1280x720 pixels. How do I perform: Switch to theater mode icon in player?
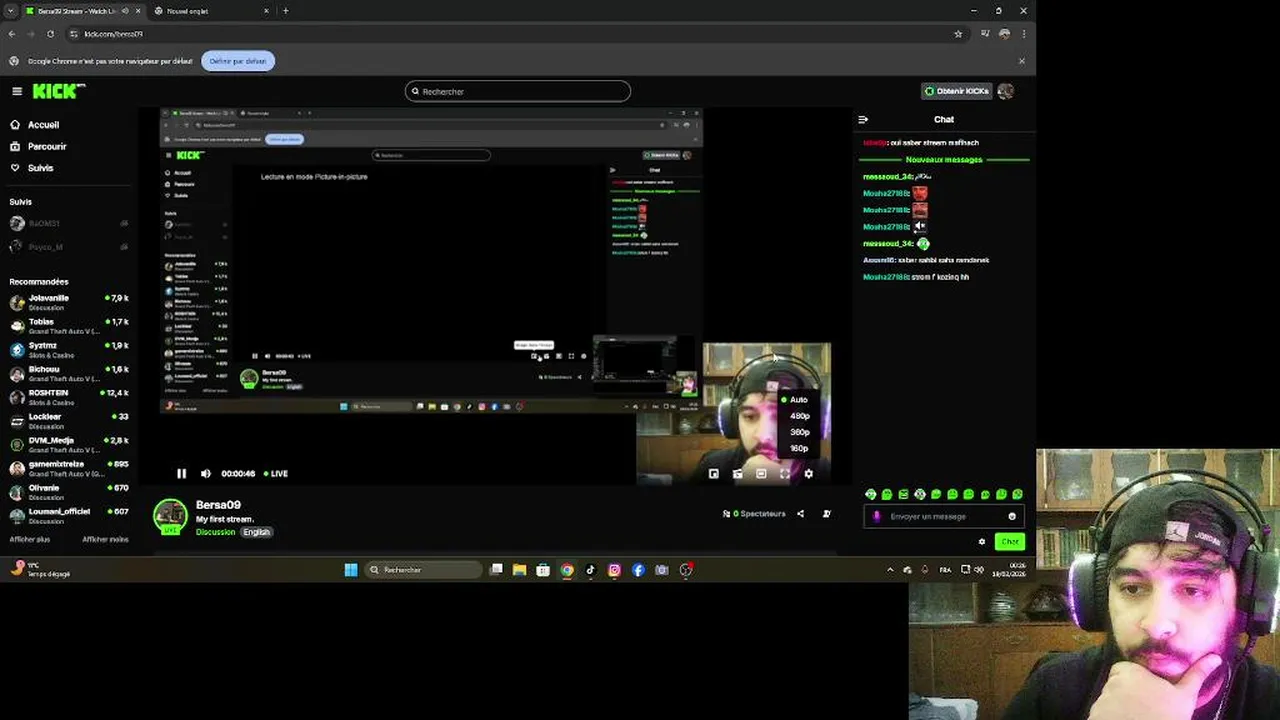click(x=761, y=474)
